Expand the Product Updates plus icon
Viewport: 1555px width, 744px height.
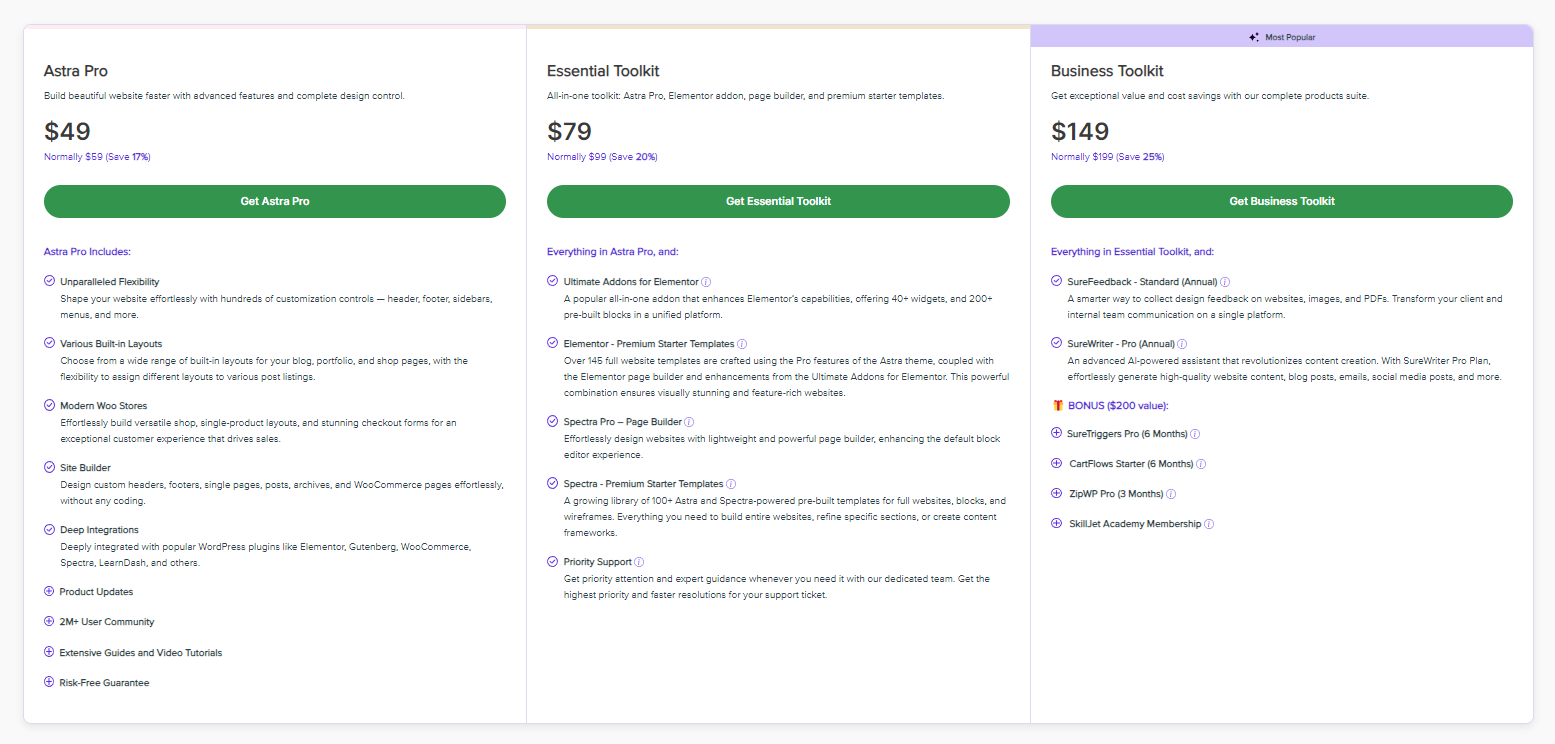(x=49, y=591)
